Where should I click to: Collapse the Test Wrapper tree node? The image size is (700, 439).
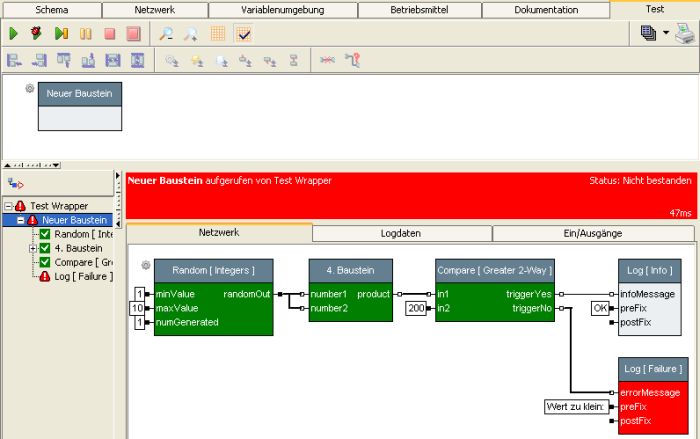[9, 206]
